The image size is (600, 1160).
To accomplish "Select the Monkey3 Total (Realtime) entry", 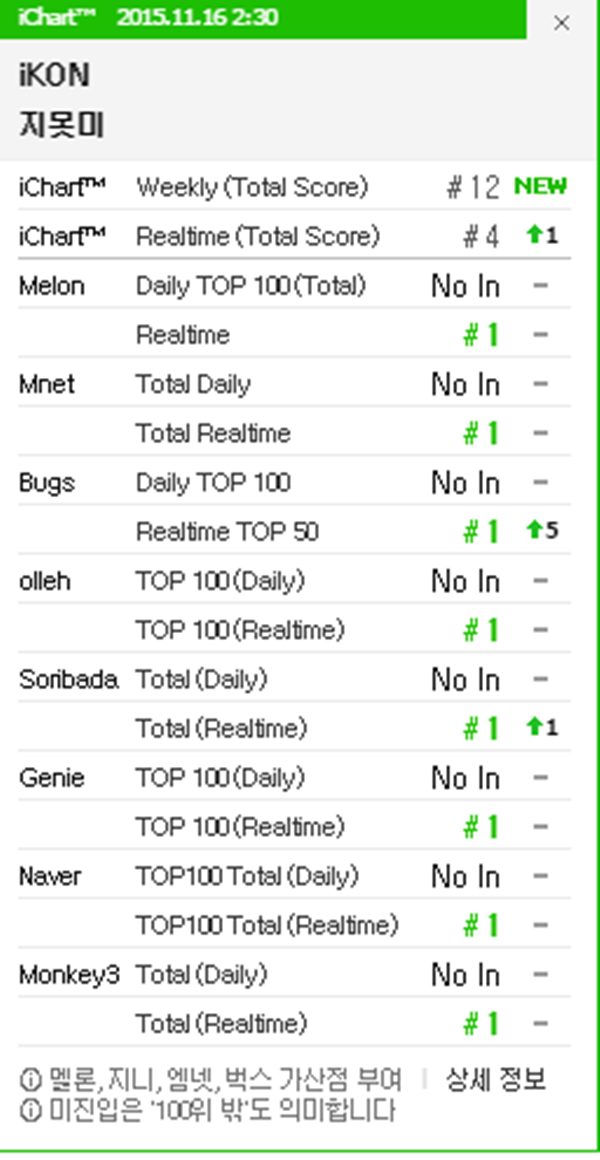I will pyautogui.click(x=221, y=1023).
